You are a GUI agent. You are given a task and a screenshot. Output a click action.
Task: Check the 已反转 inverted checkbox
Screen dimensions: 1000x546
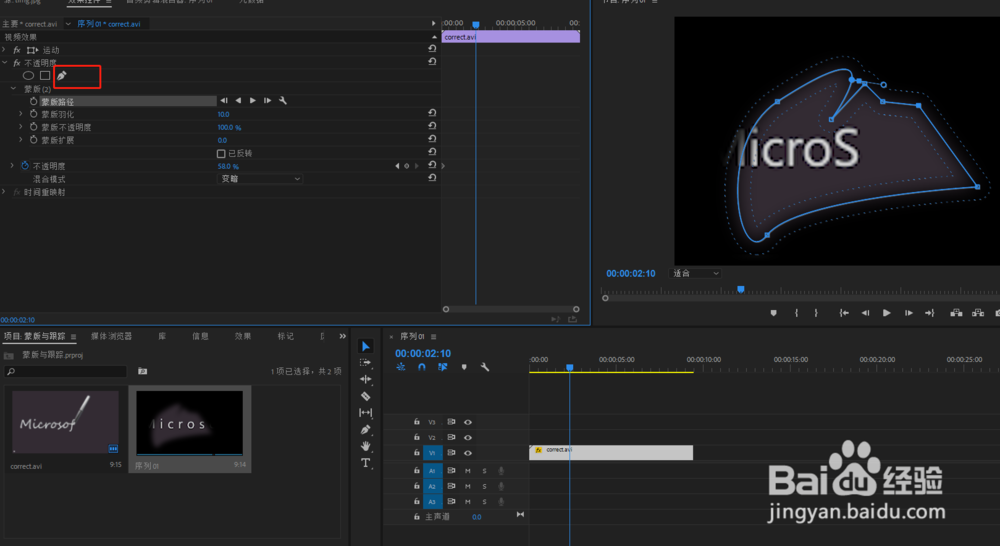coord(221,153)
